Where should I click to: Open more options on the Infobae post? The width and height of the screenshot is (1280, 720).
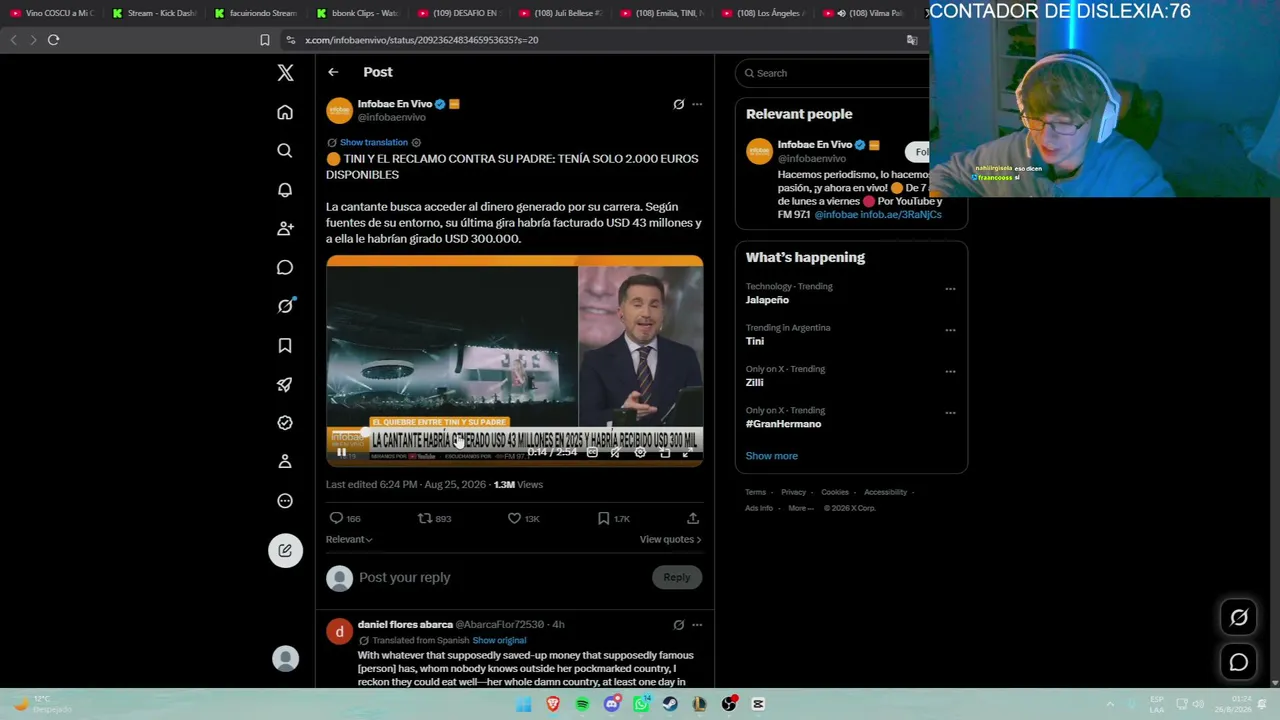tap(697, 104)
